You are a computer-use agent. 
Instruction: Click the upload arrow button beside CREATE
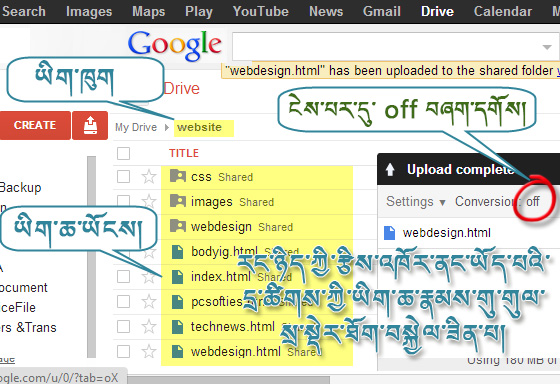(90, 125)
